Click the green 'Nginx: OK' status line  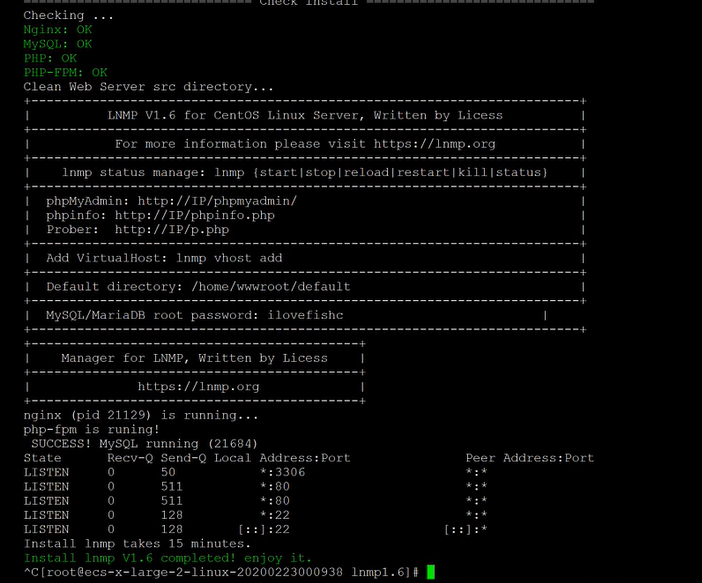58,30
